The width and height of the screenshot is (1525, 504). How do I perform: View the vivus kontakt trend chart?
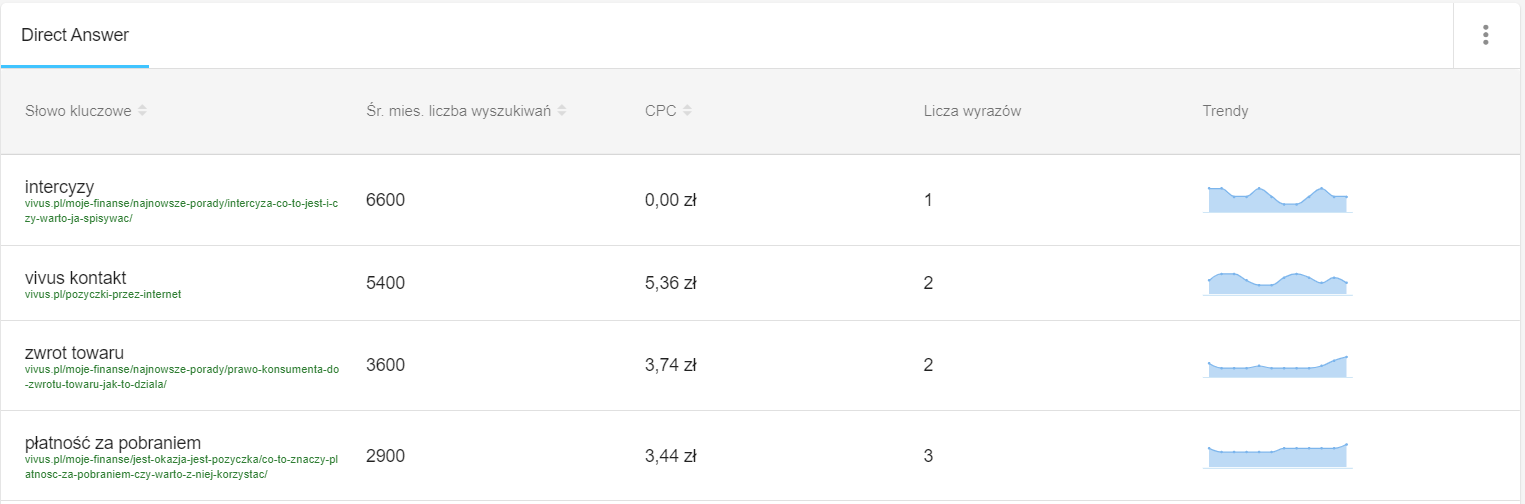click(x=1277, y=283)
